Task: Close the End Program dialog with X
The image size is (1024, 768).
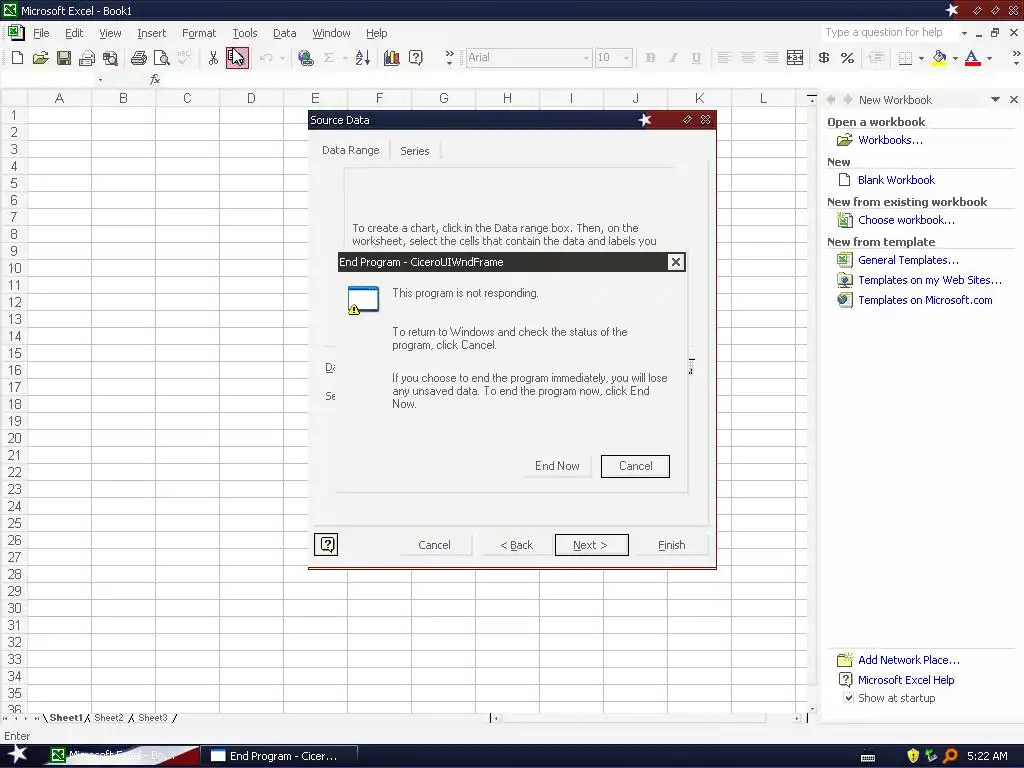Action: tap(675, 262)
